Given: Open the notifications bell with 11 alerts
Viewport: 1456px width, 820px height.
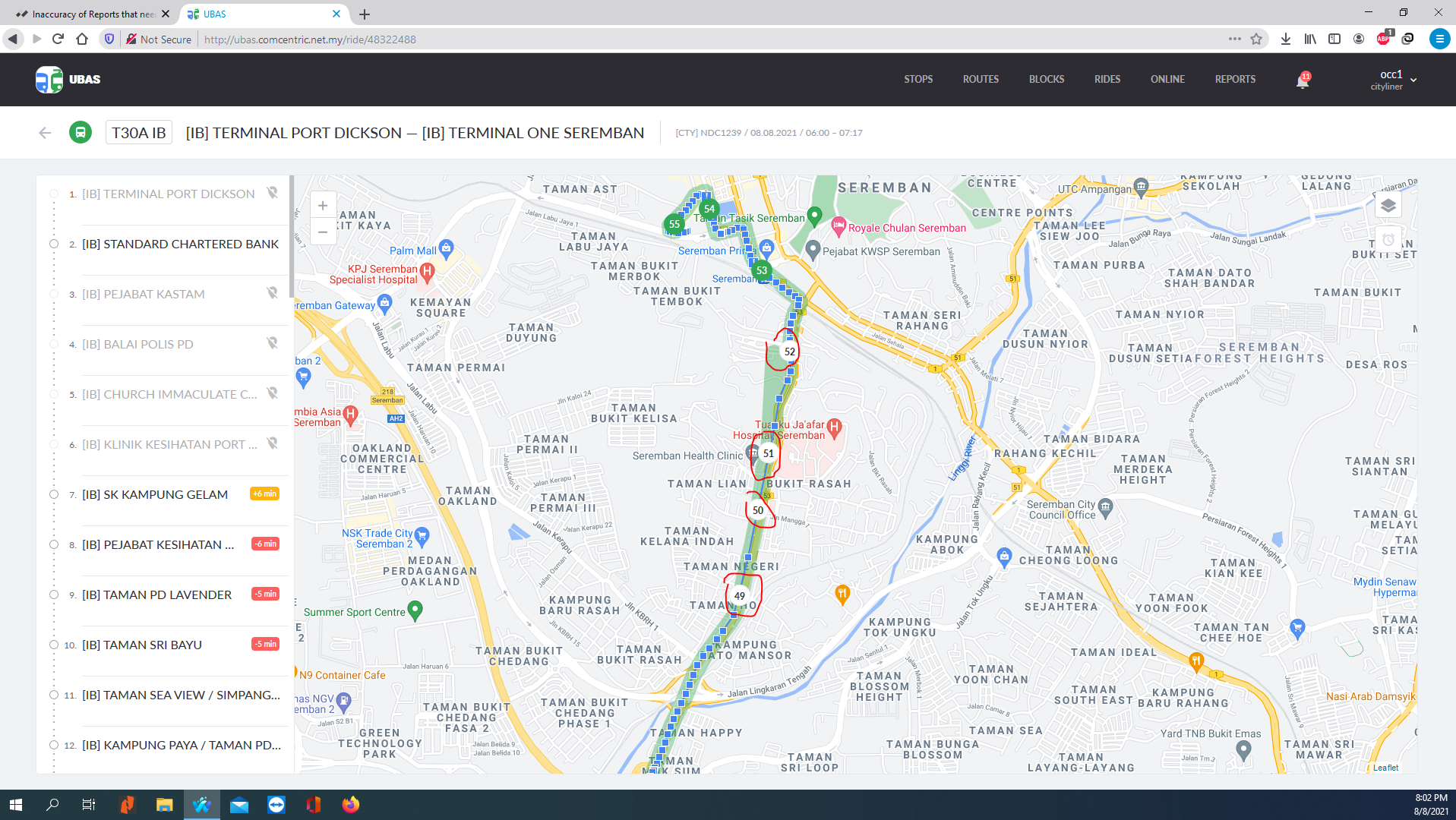Looking at the screenshot, I should (1302, 81).
